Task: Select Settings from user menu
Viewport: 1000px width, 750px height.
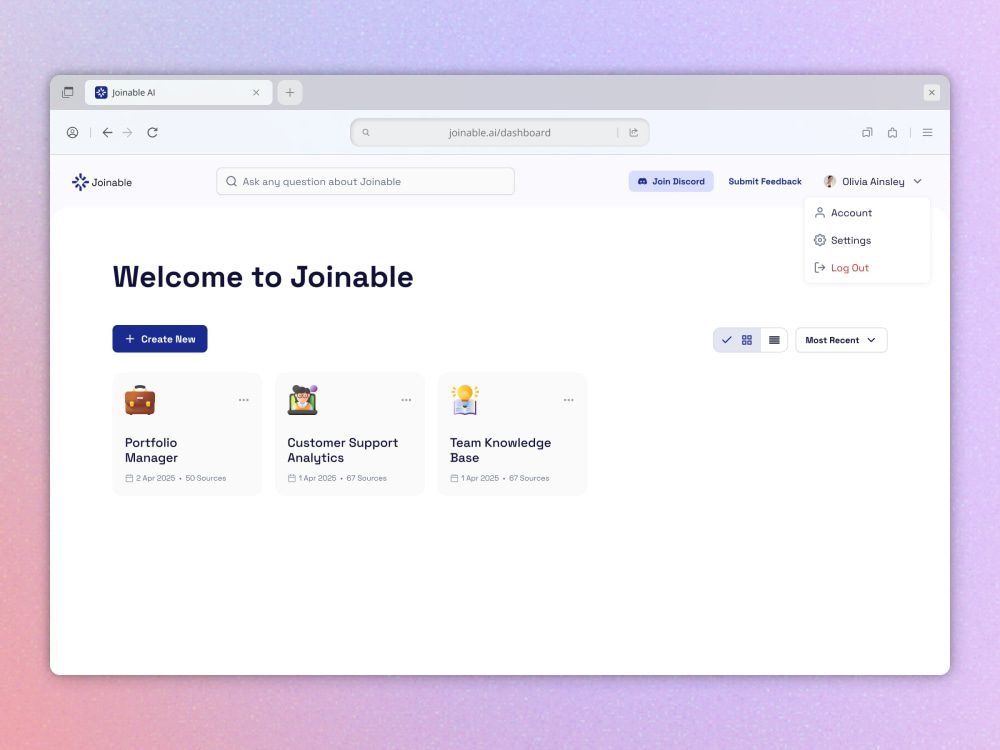Action: tap(867, 240)
